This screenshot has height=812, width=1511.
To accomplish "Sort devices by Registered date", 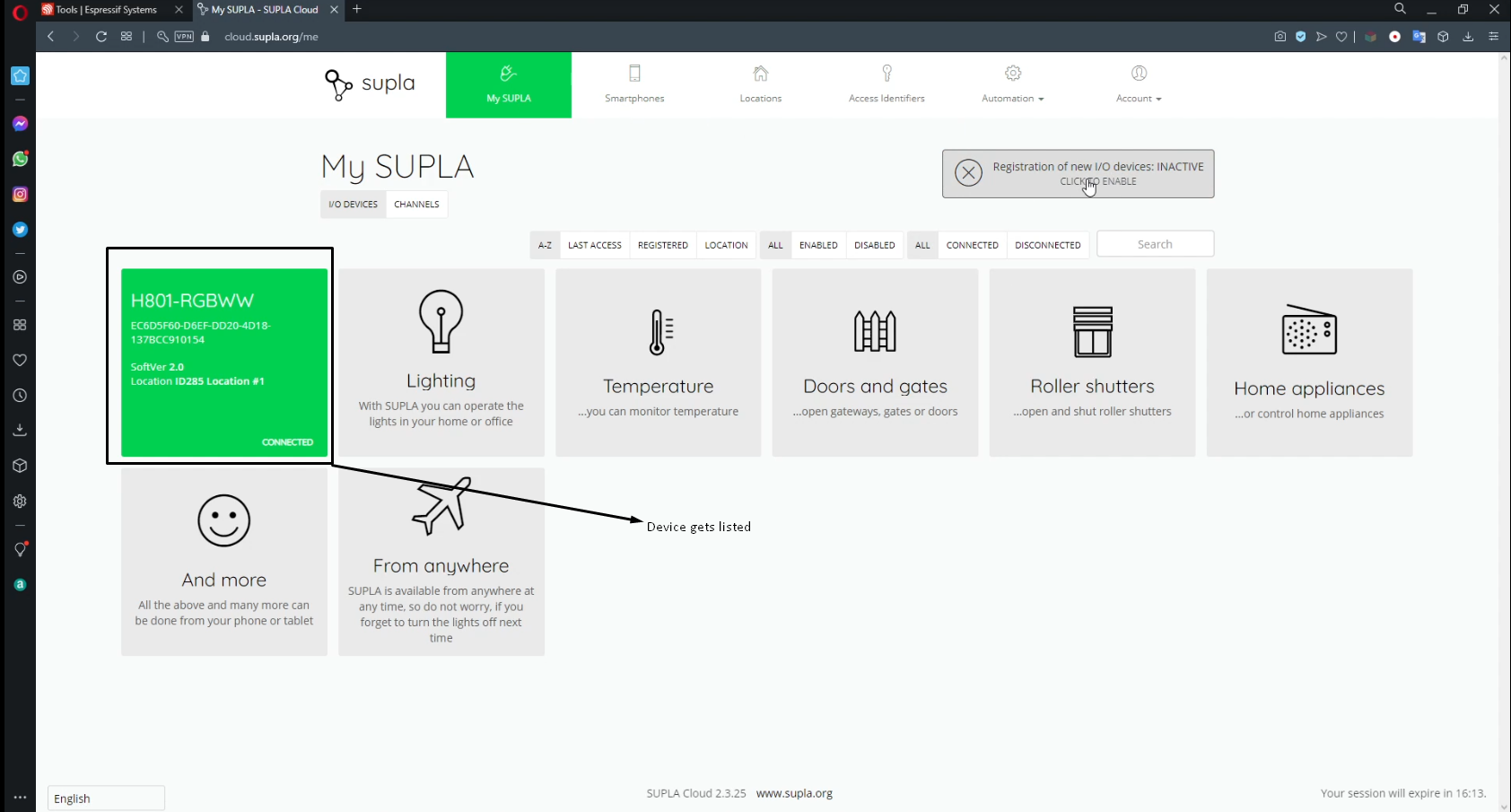I will point(663,245).
